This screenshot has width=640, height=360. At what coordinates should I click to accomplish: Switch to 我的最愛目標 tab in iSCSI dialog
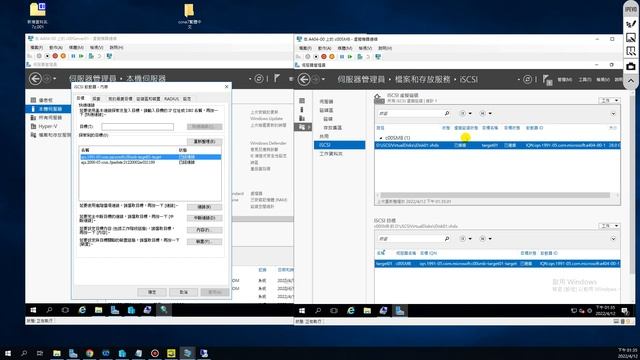pos(120,99)
